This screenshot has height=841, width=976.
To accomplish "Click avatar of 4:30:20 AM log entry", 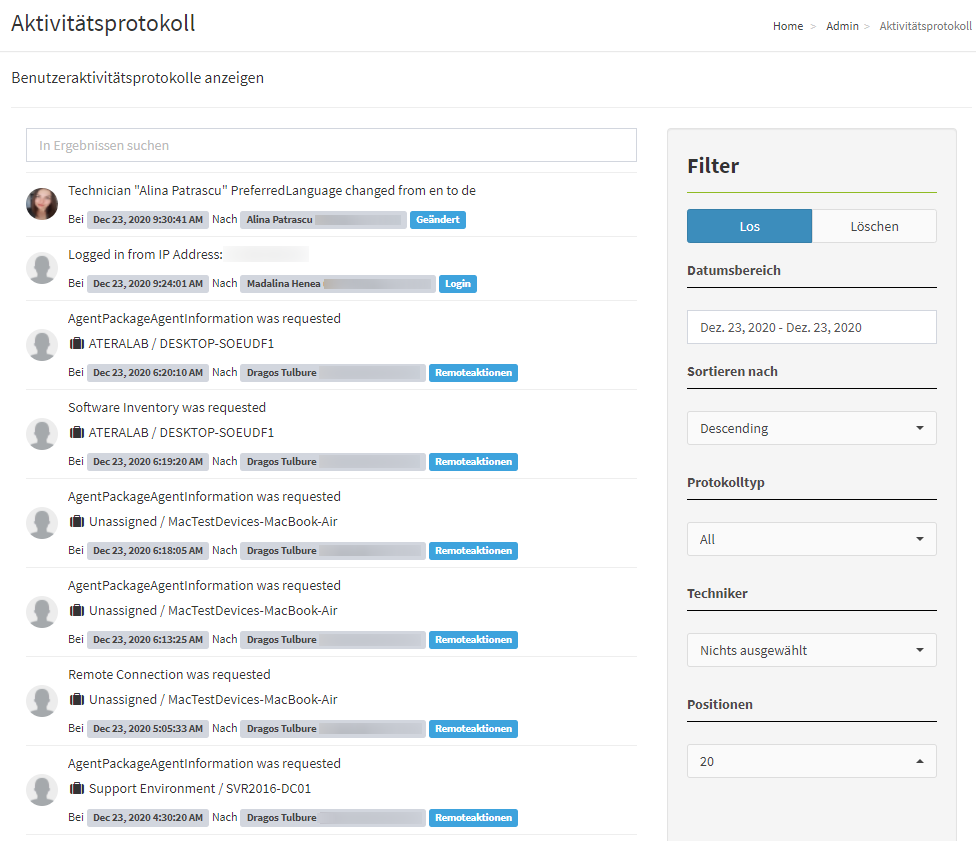I will click(x=42, y=790).
